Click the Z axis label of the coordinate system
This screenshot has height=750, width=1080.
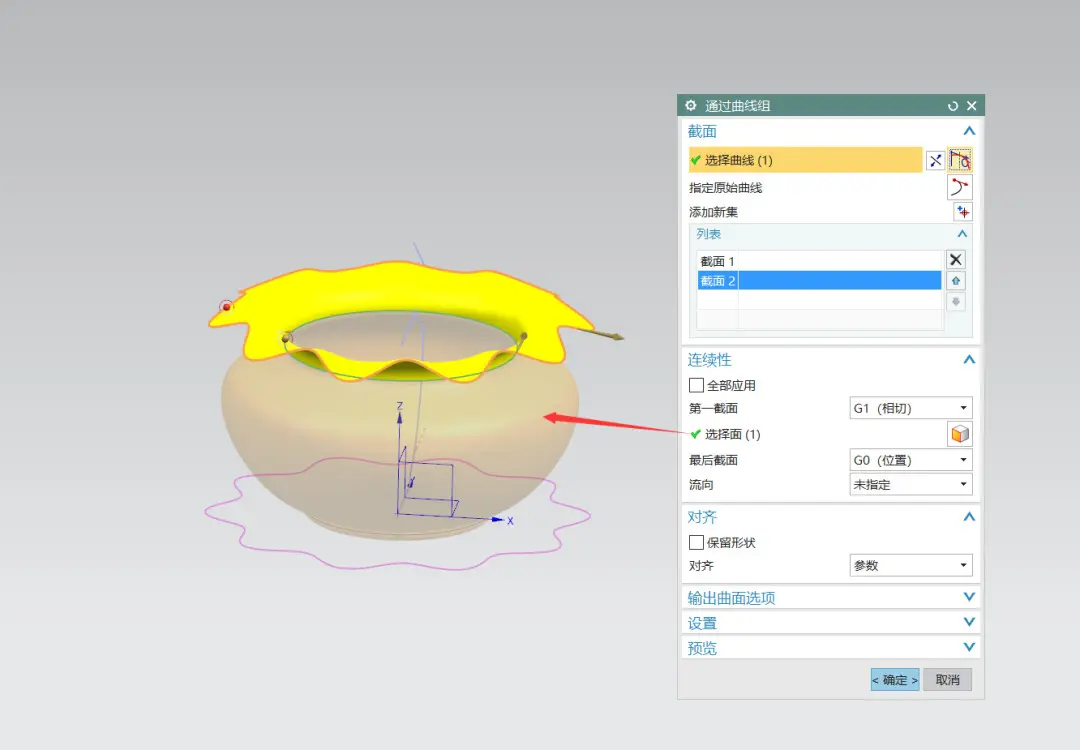click(399, 406)
